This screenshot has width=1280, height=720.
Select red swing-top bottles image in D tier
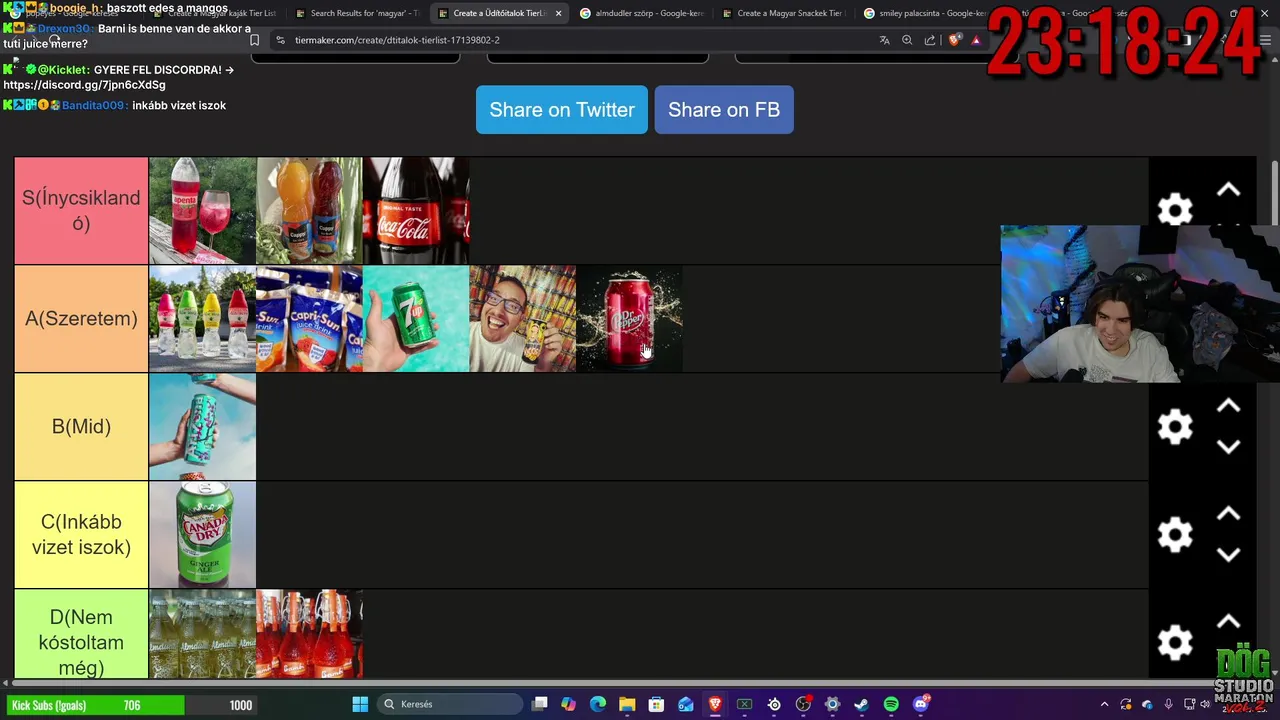coord(309,634)
